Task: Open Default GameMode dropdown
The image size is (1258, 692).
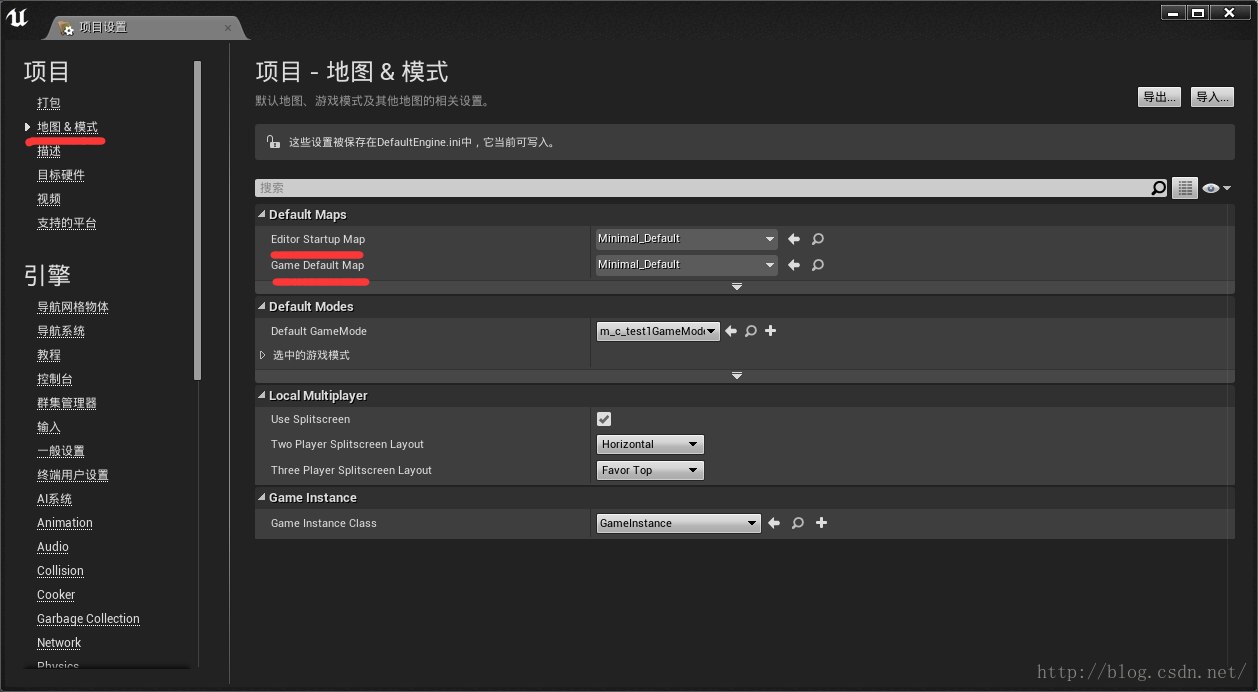Action: coord(658,331)
